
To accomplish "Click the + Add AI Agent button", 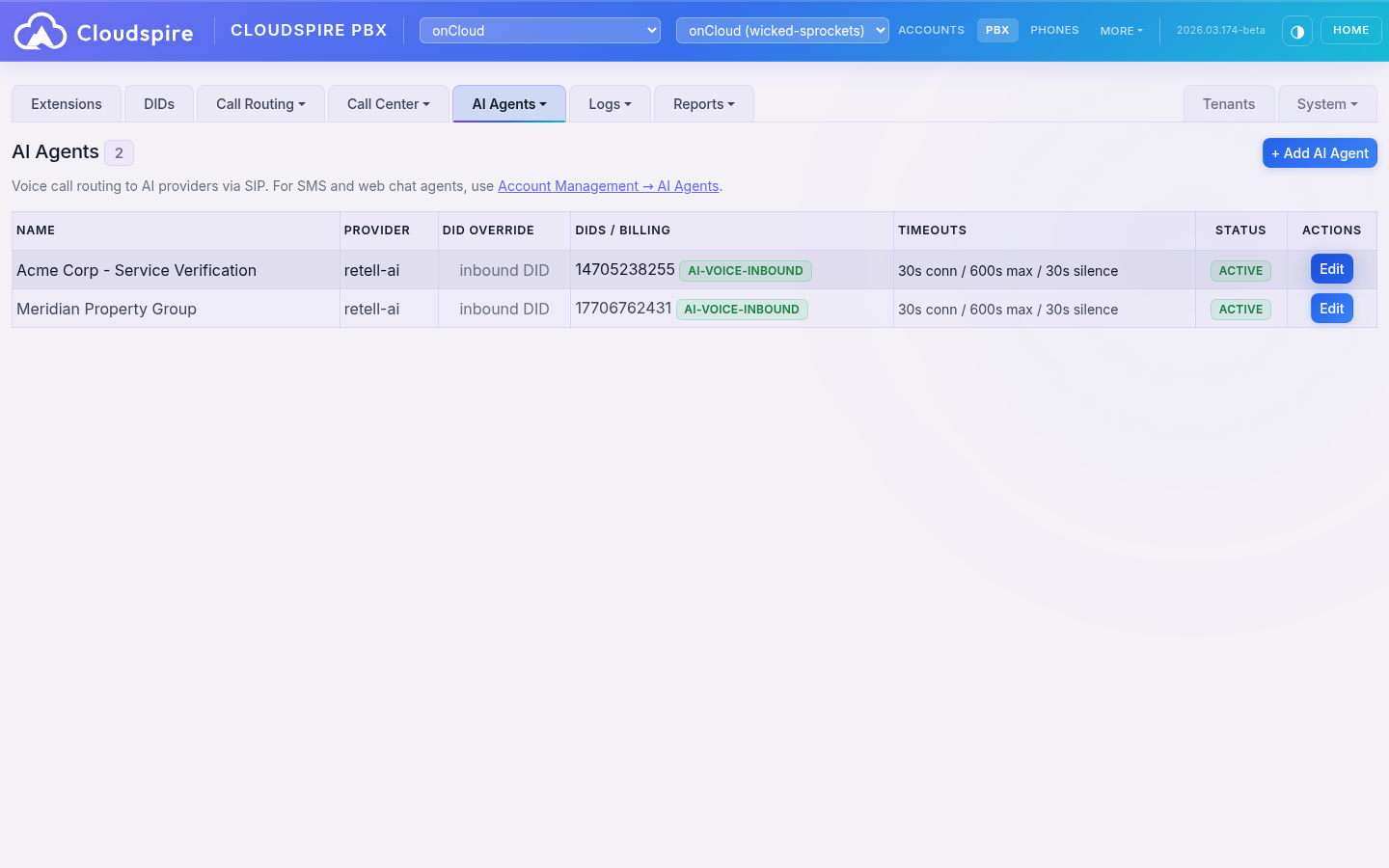I will 1320,152.
